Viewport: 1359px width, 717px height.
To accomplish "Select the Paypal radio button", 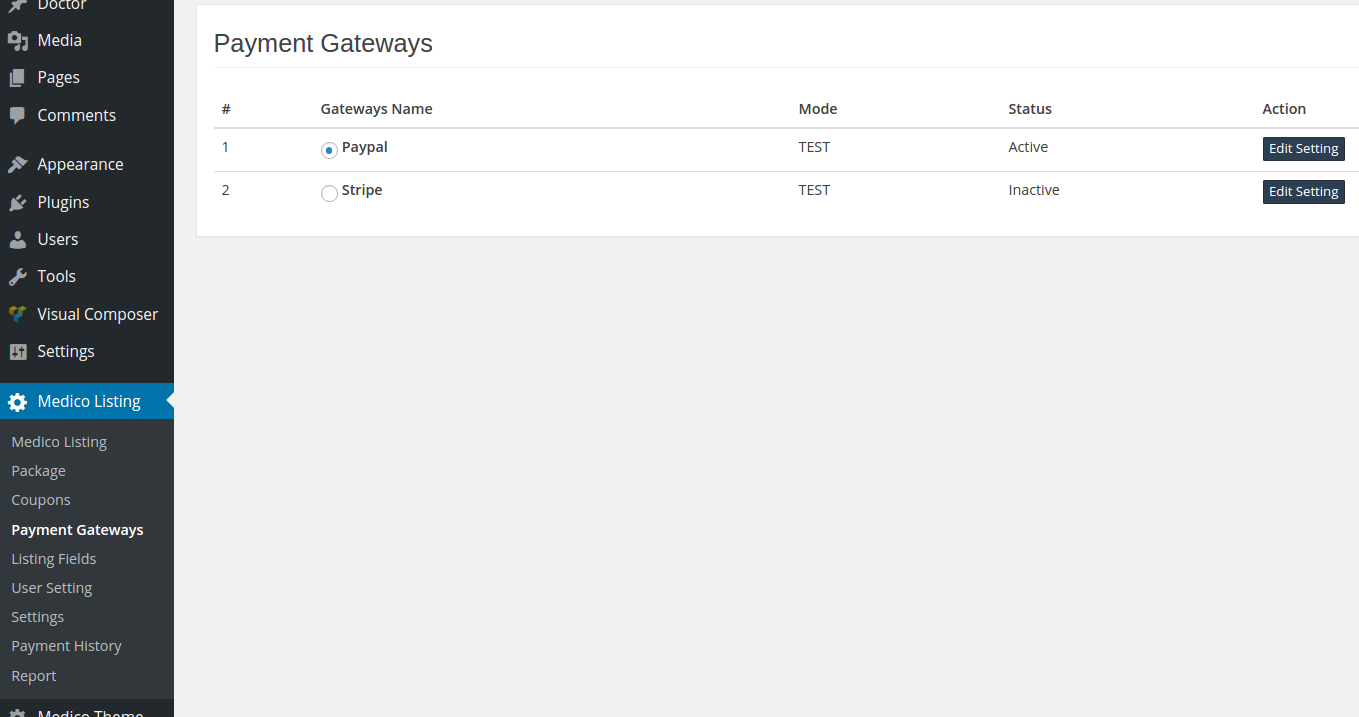I will coord(329,150).
